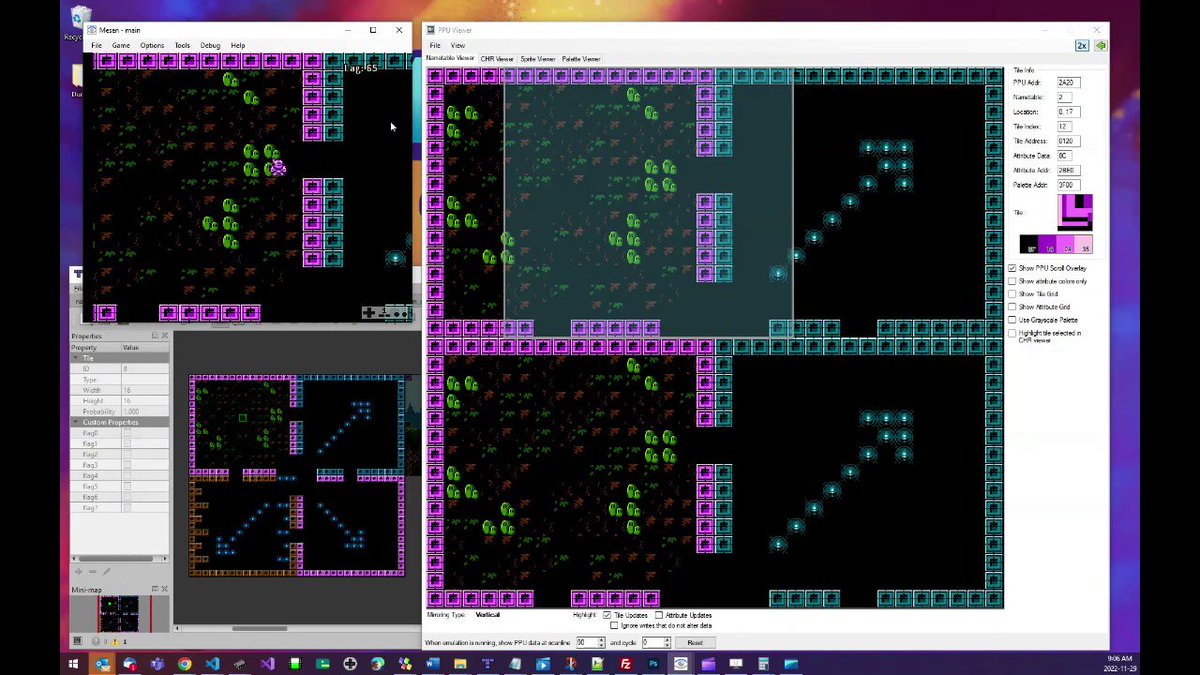Image resolution: width=1200 pixels, height=675 pixels.
Task: Open the Calculator from the taskbar
Action: pyautogui.click(x=763, y=663)
